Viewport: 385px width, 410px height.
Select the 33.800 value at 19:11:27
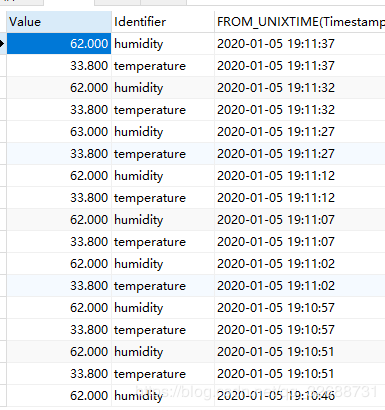pos(59,154)
